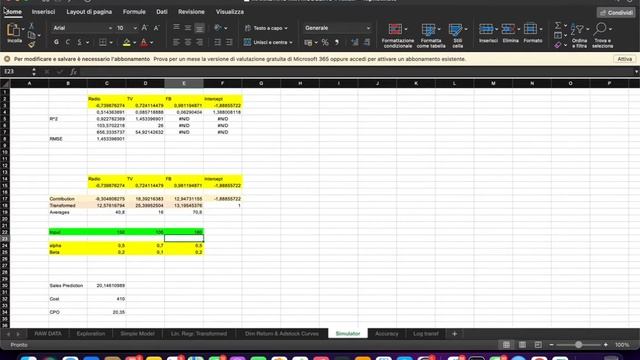
Task: Switch to the RAW DATA sheet
Action: click(x=48, y=333)
